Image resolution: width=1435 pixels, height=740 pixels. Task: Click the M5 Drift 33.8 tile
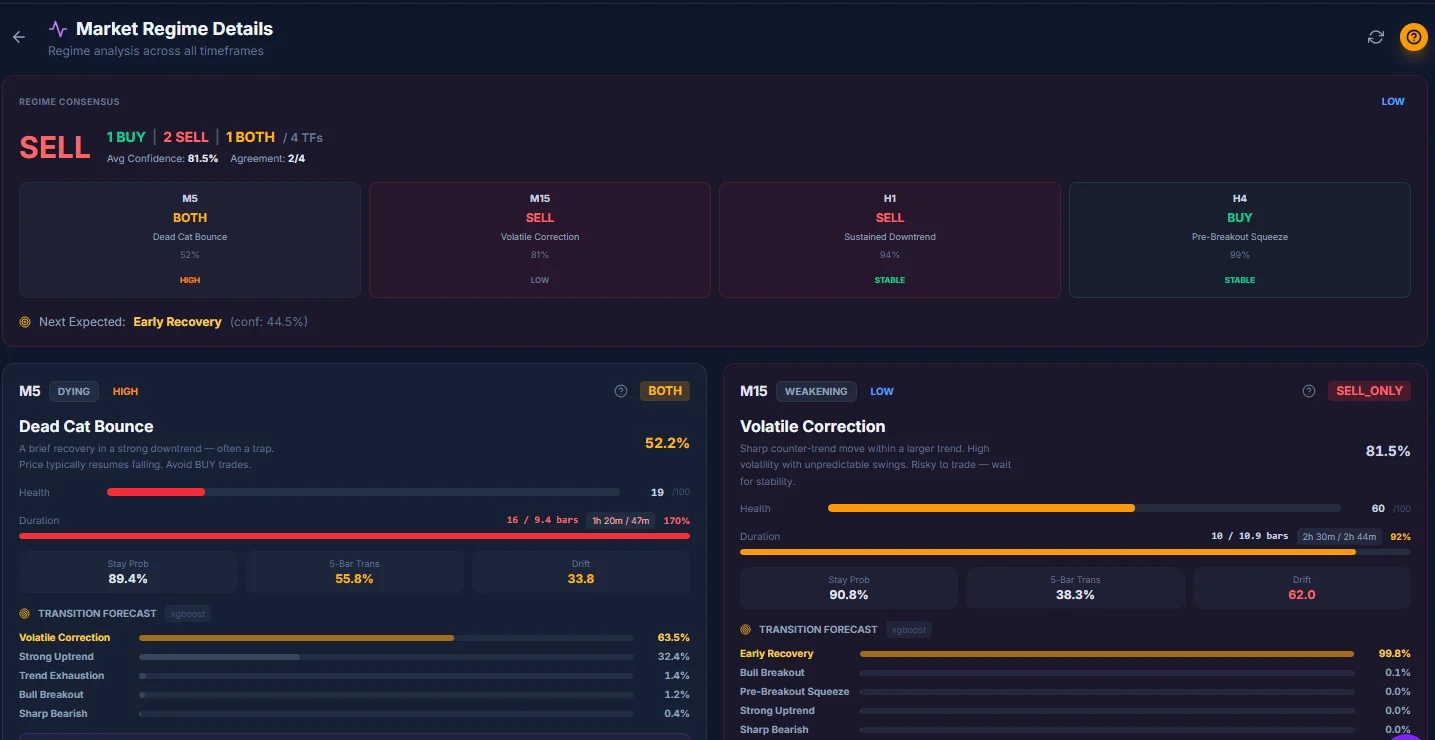pyautogui.click(x=581, y=572)
